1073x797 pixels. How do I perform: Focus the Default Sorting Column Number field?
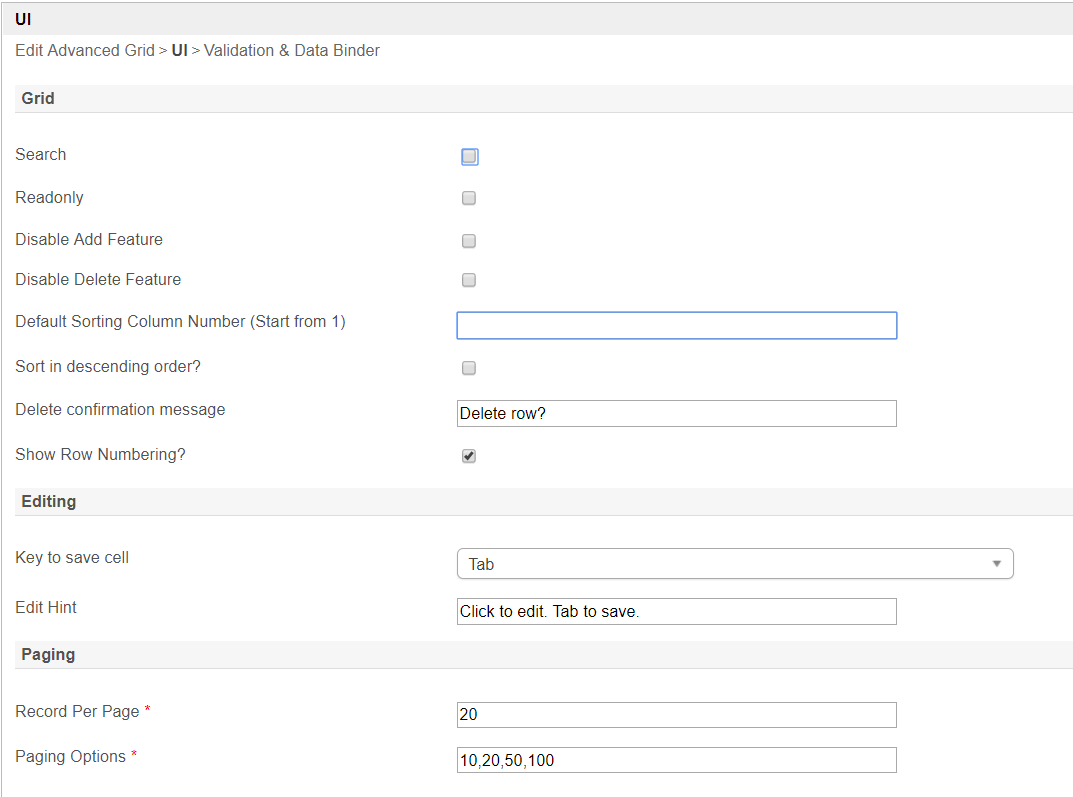676,326
